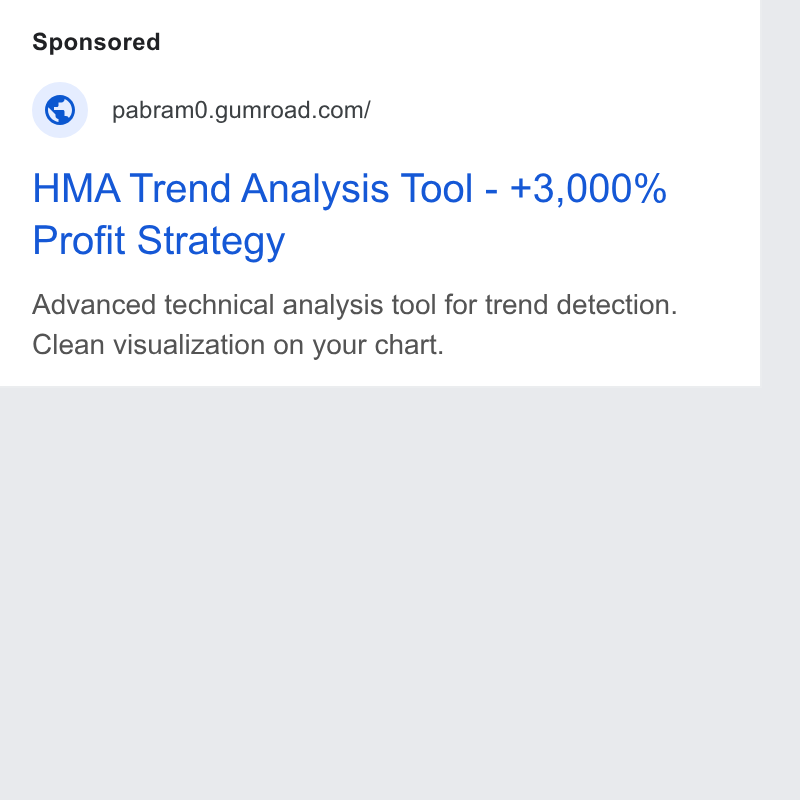Click the word 'Trend' in the blue title

(x=180, y=189)
